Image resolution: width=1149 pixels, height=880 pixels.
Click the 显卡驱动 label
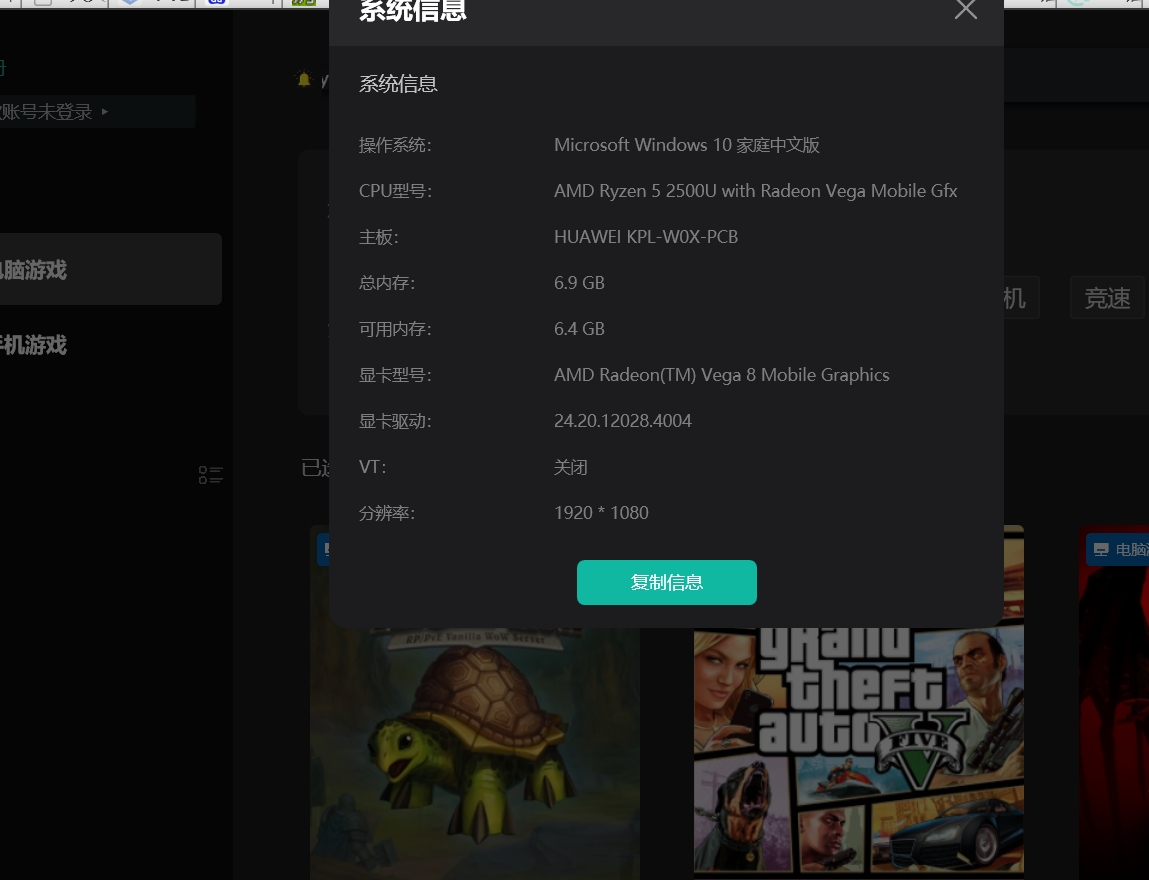tap(395, 421)
